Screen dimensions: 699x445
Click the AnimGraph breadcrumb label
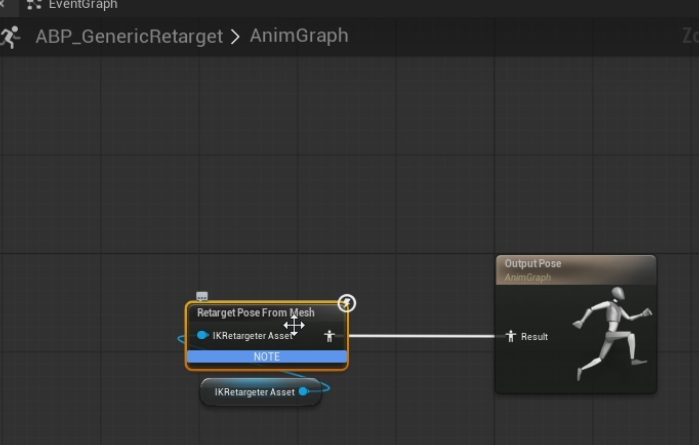[298, 37]
